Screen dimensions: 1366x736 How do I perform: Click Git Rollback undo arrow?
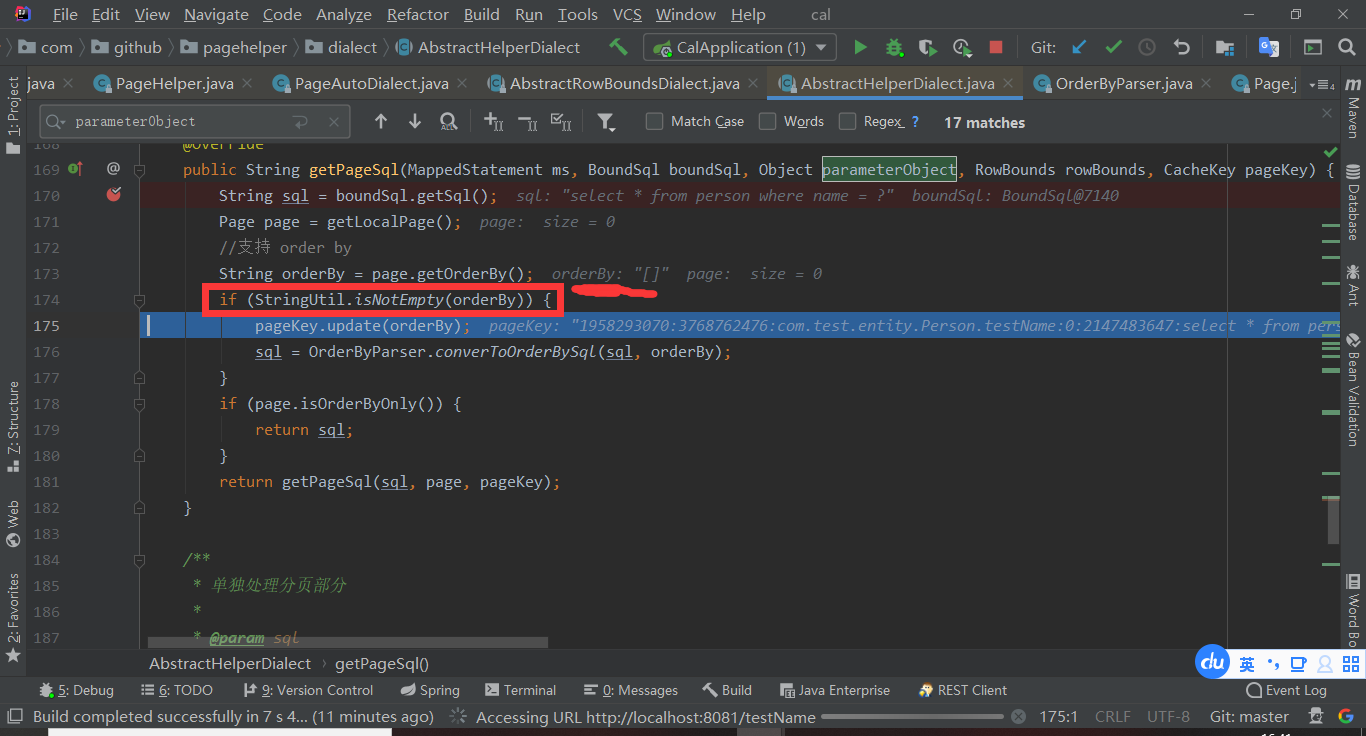(x=1182, y=47)
